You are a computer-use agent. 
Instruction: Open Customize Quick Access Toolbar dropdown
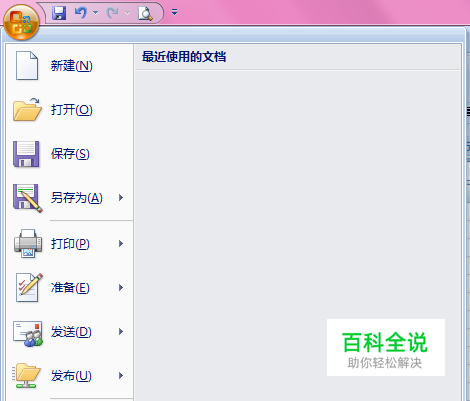coord(174,13)
